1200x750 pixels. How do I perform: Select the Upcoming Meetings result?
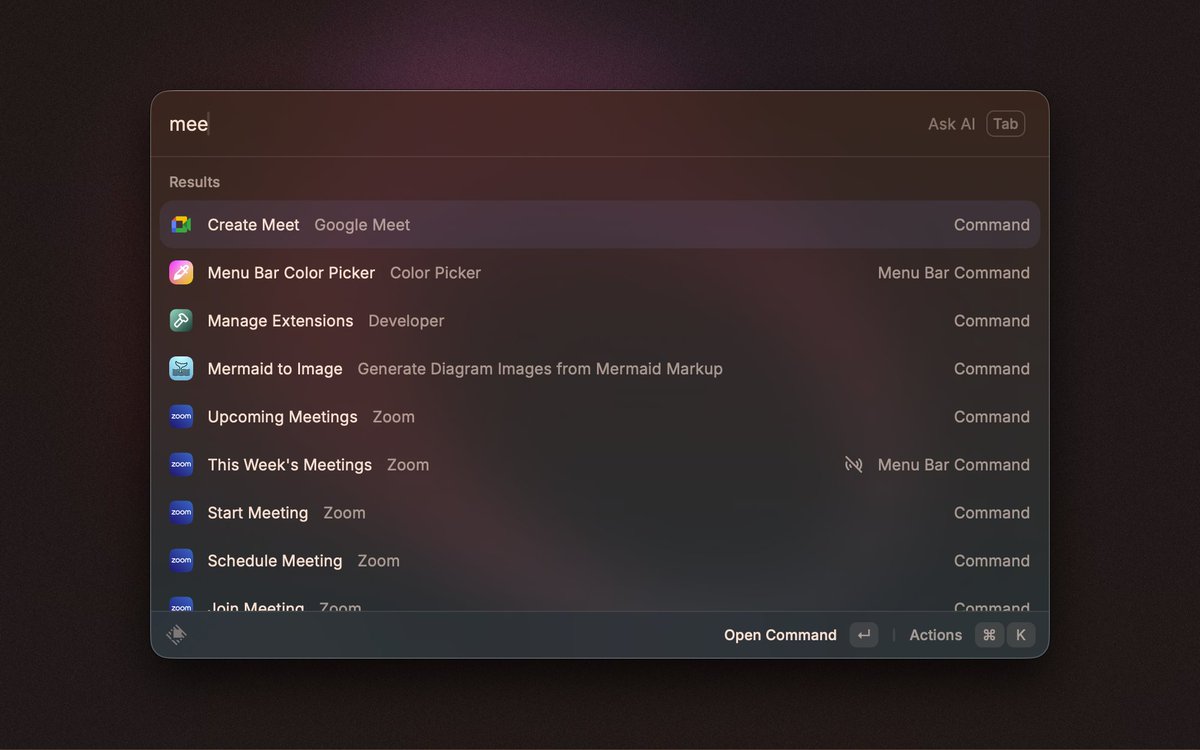point(600,417)
